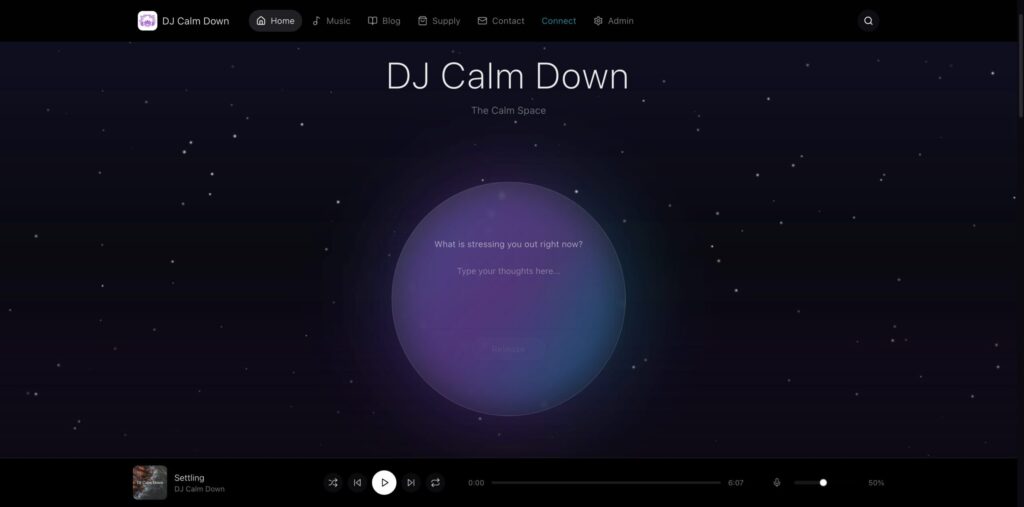Image resolution: width=1024 pixels, height=507 pixels.
Task: Open the Music nav item
Action: point(331,21)
